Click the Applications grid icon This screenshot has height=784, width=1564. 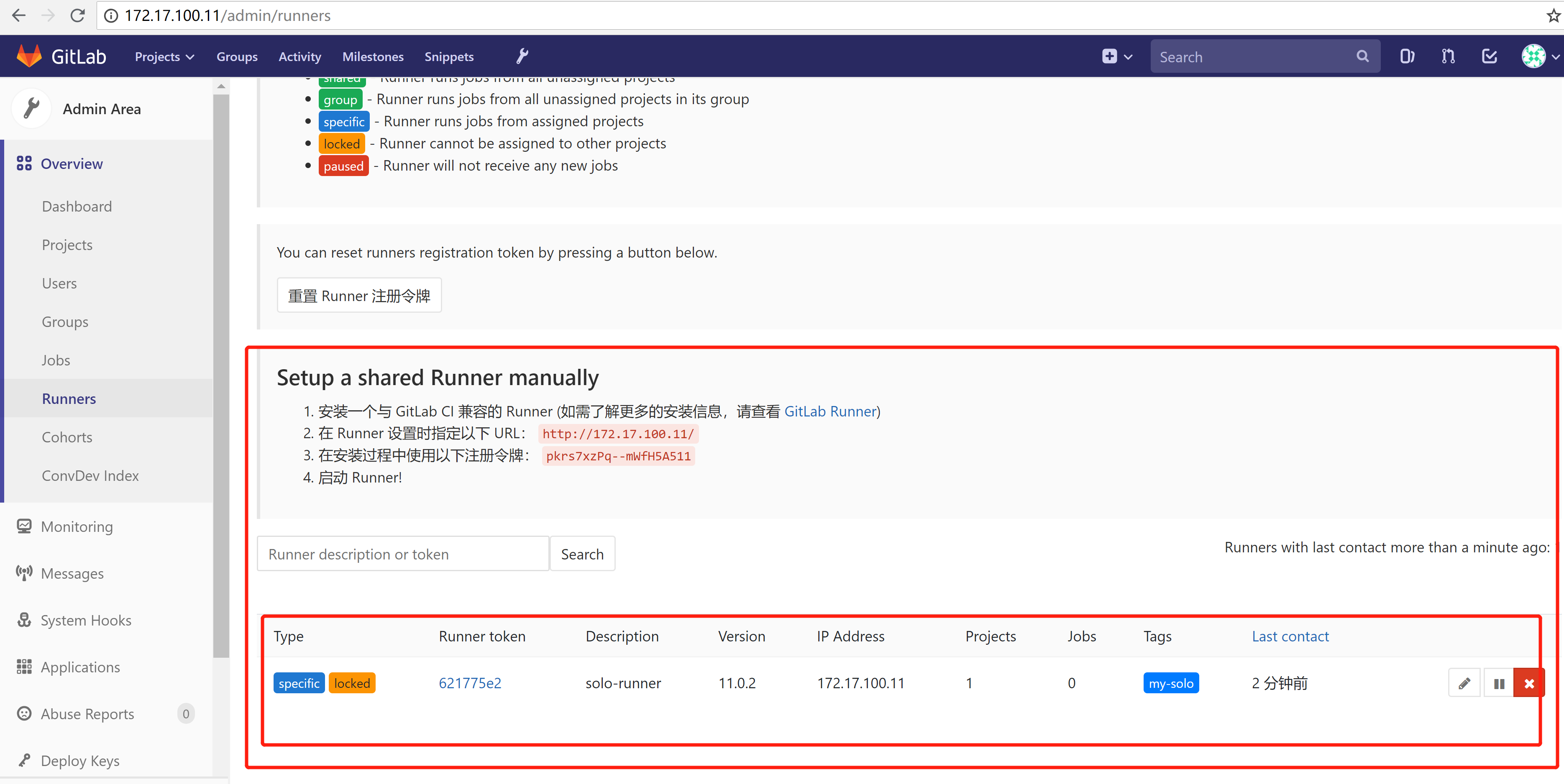coord(24,666)
